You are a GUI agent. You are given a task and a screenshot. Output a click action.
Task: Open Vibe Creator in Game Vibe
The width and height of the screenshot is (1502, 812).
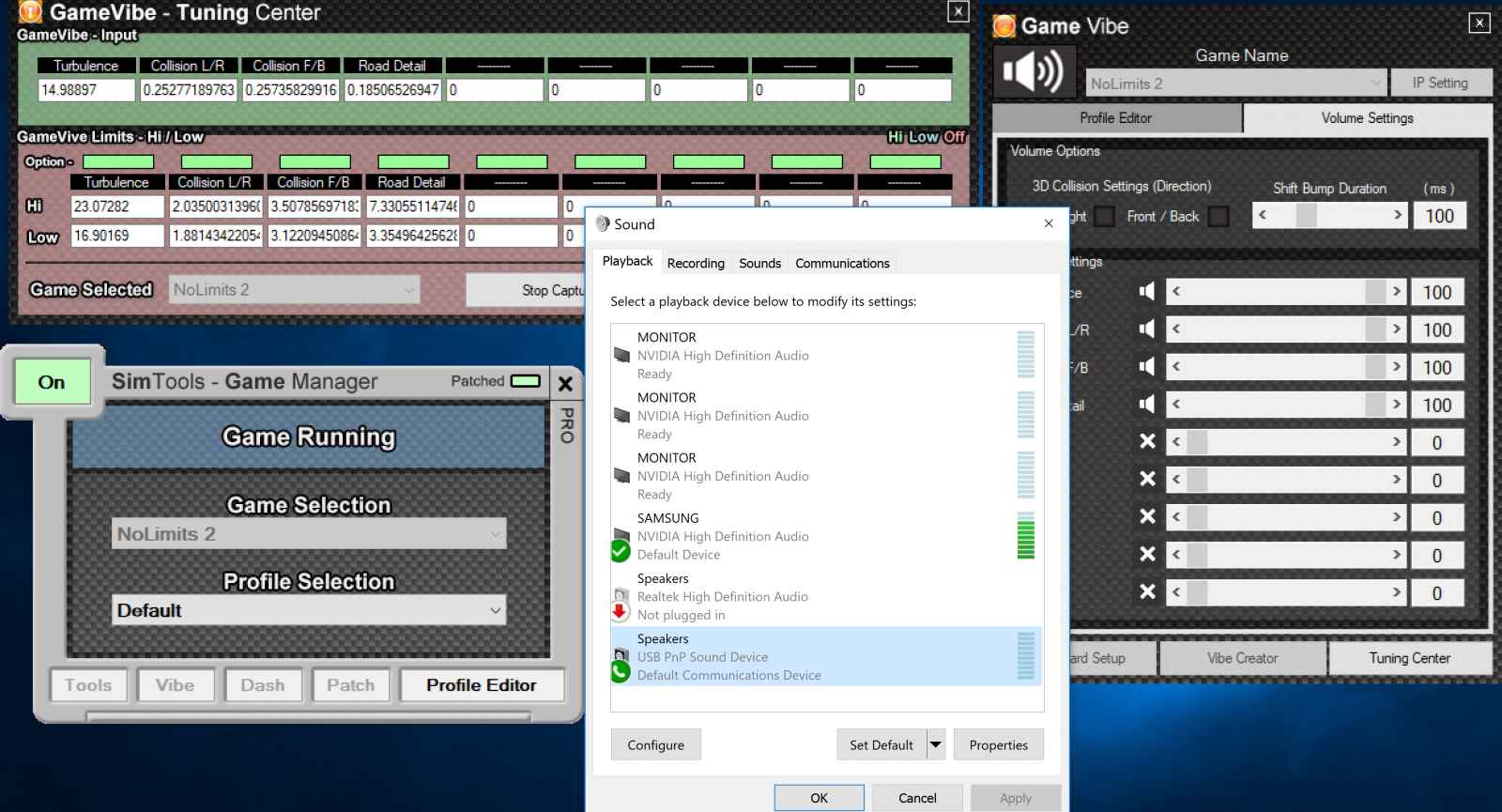pos(1243,658)
